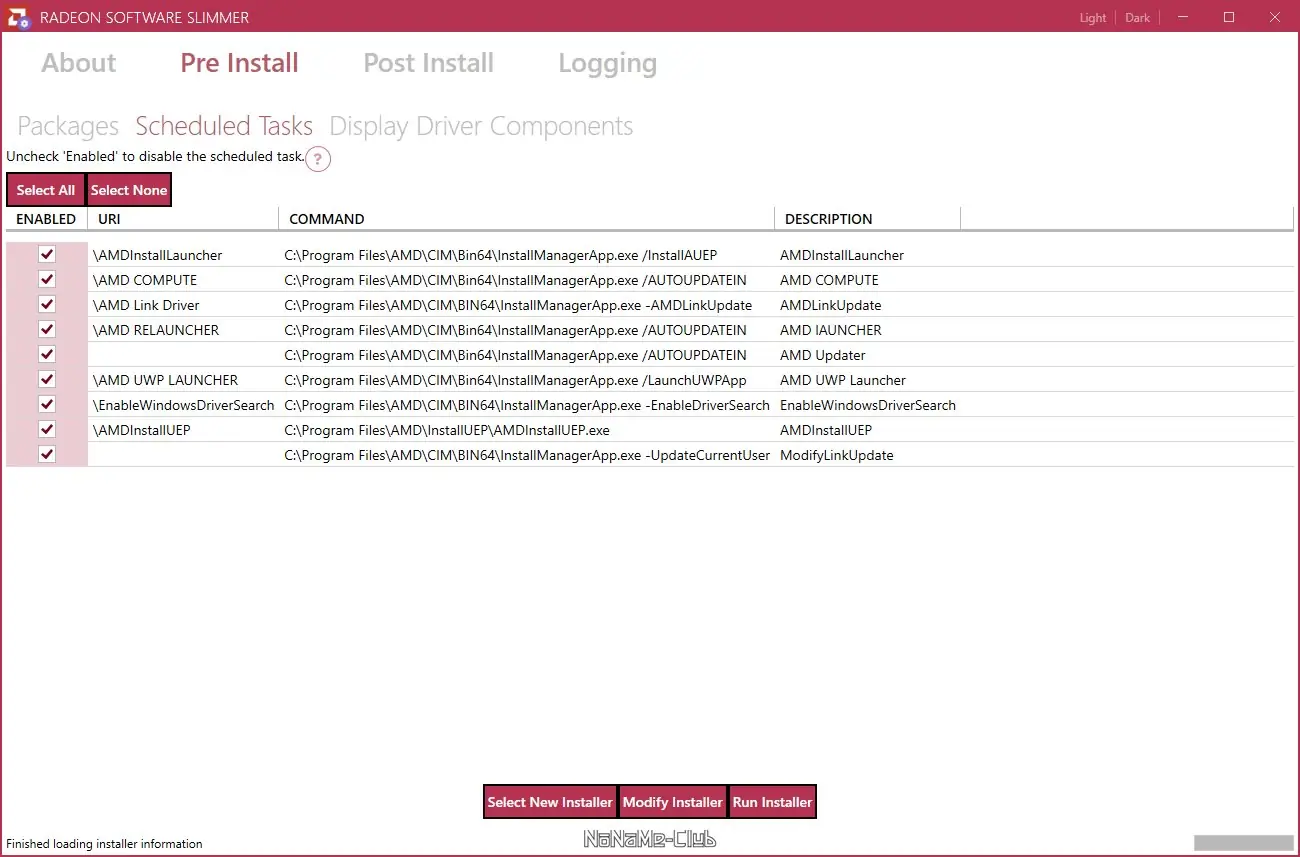Click the command ending in -EnableDriverSearch
Image resolution: width=1300 pixels, height=857 pixels.
(x=527, y=405)
